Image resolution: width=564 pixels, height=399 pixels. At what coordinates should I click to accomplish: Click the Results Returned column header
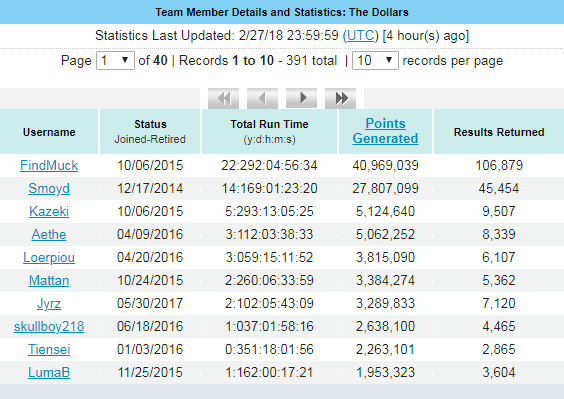click(499, 132)
